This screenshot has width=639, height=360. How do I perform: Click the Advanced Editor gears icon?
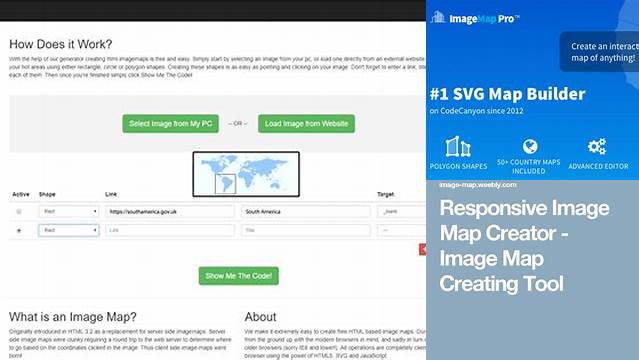pos(597,147)
